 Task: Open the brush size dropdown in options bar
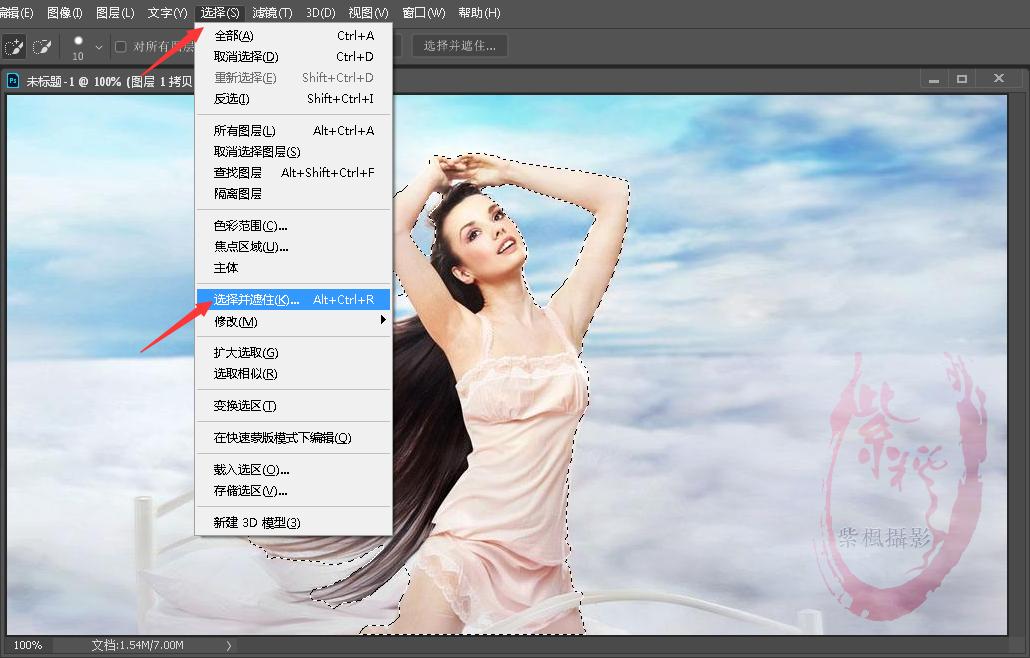100,46
